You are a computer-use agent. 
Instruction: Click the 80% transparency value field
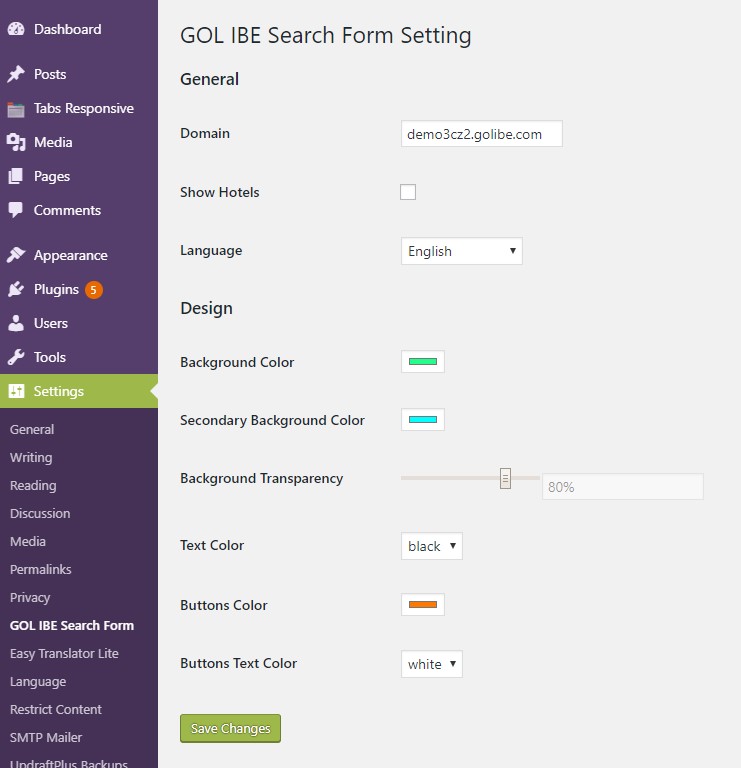(622, 486)
